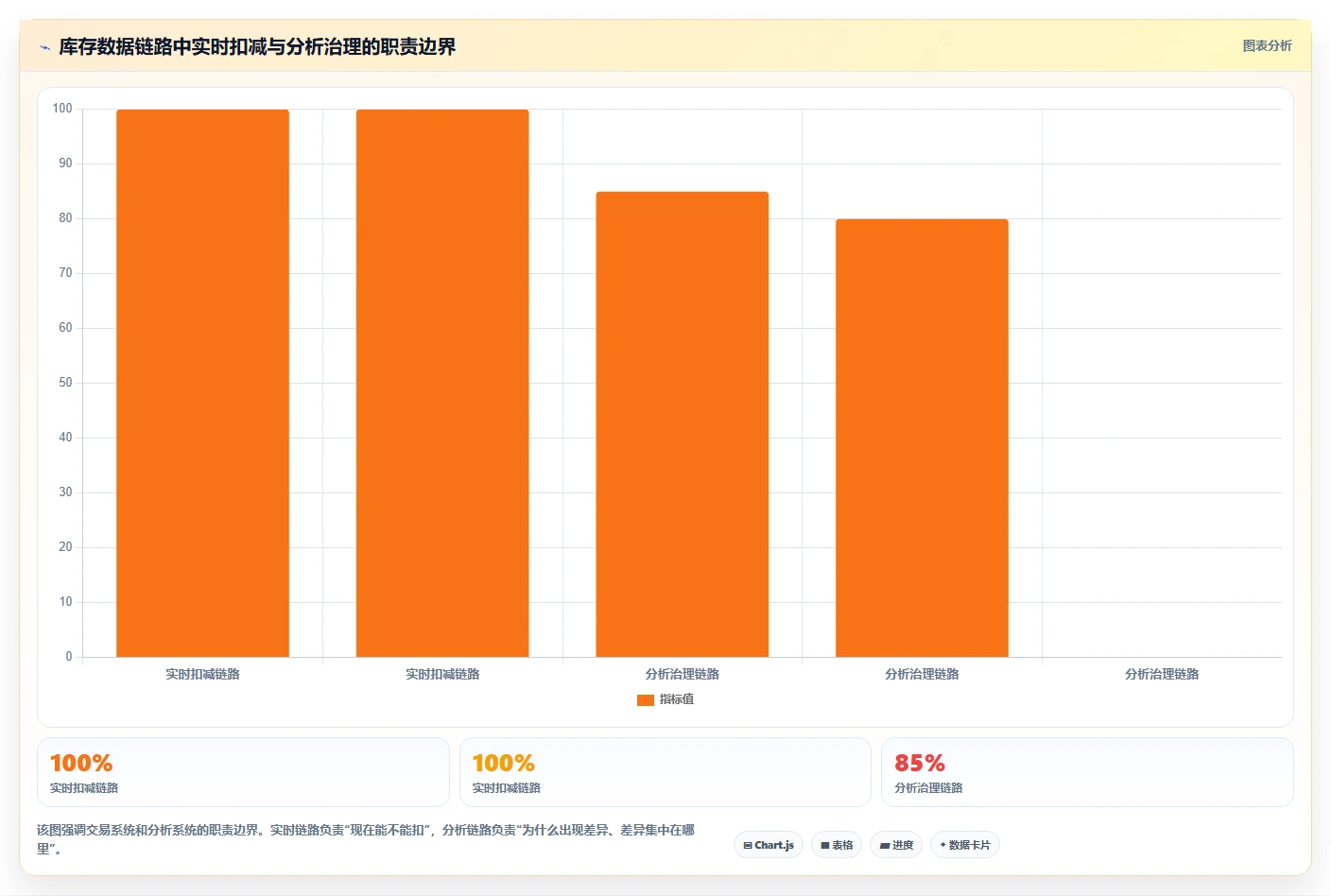
Task: Click the y-axis label 30
Action: click(x=65, y=492)
